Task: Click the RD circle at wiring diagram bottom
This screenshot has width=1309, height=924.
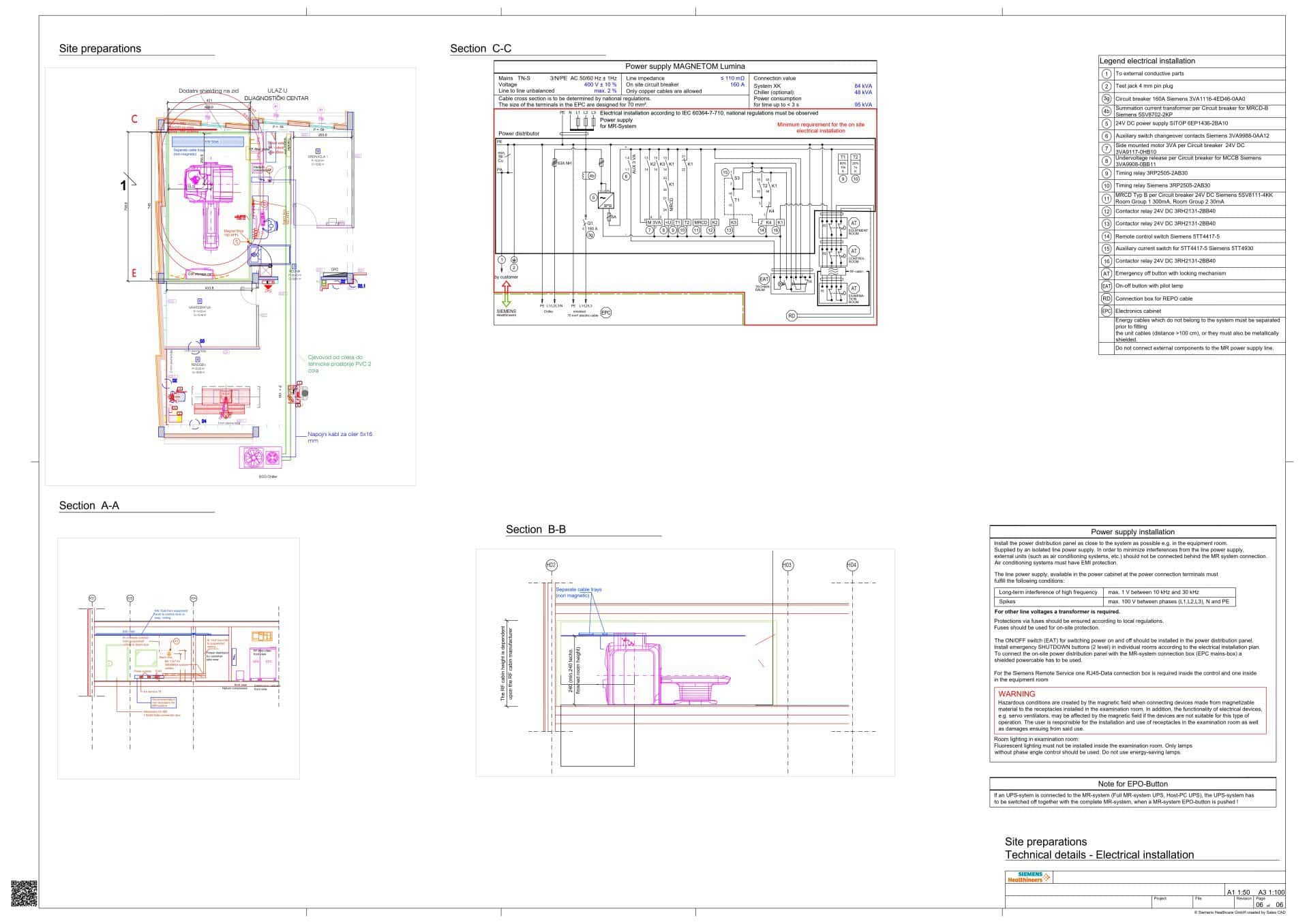Action: point(792,316)
